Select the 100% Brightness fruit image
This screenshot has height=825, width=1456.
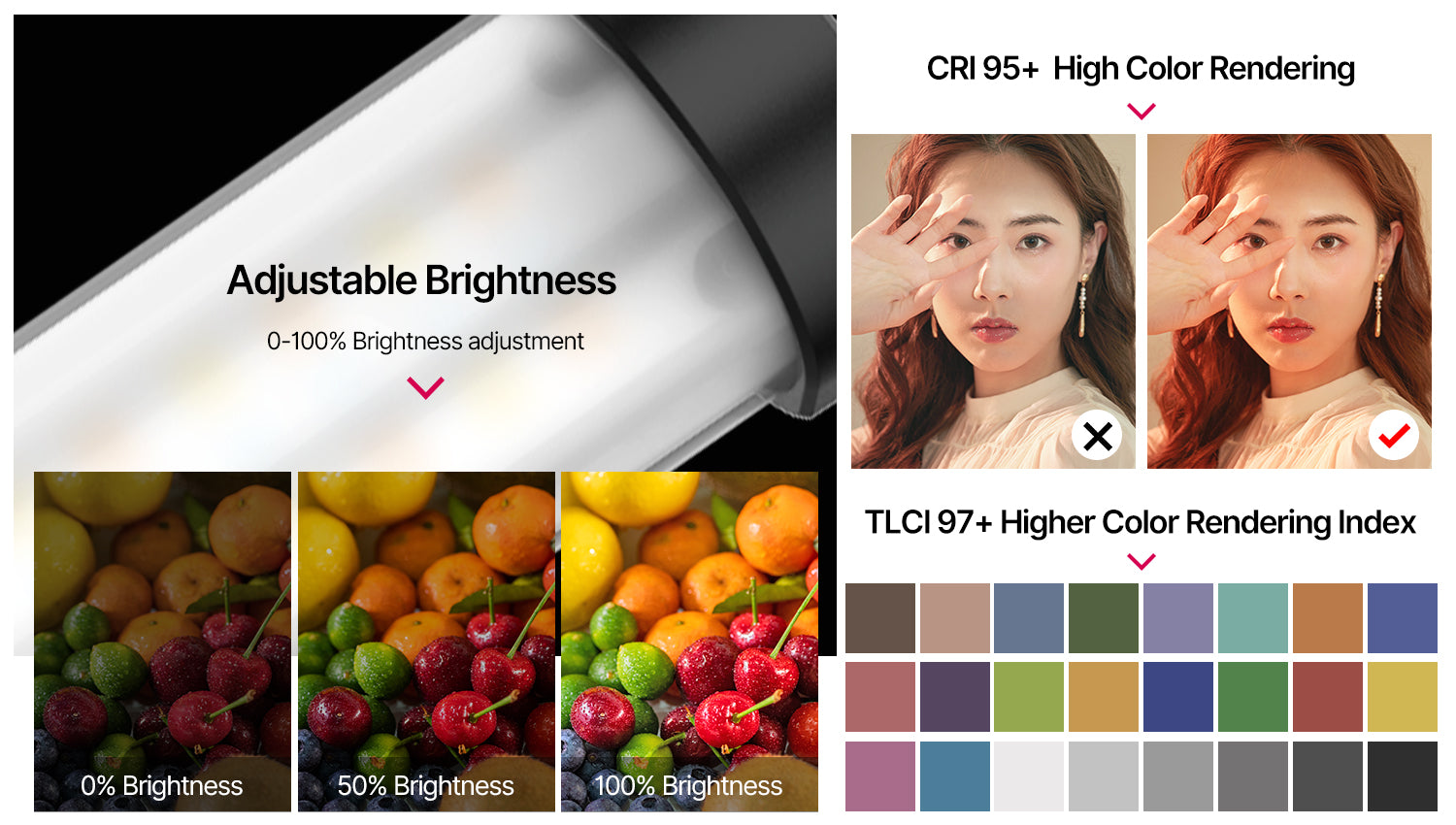[689, 642]
